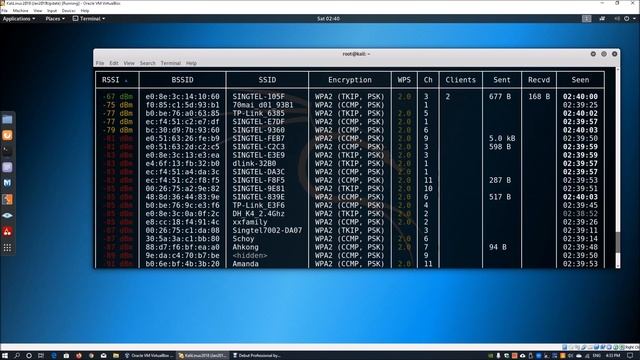Open the VirtualBox Devices menu
The height and width of the screenshot is (360, 640).
69,11
